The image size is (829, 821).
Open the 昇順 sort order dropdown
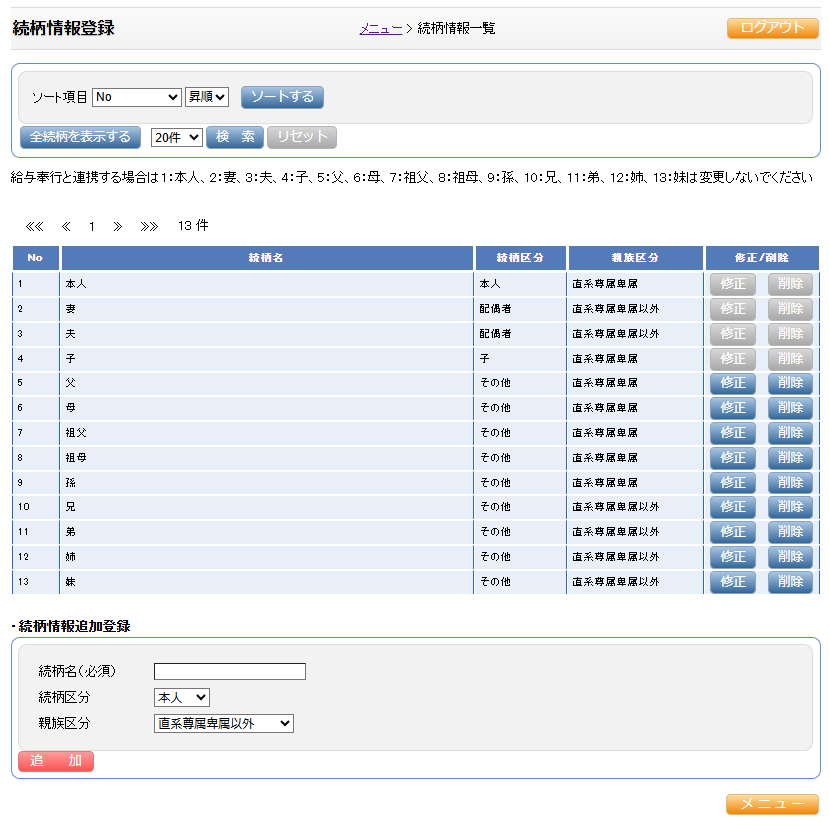click(x=207, y=97)
